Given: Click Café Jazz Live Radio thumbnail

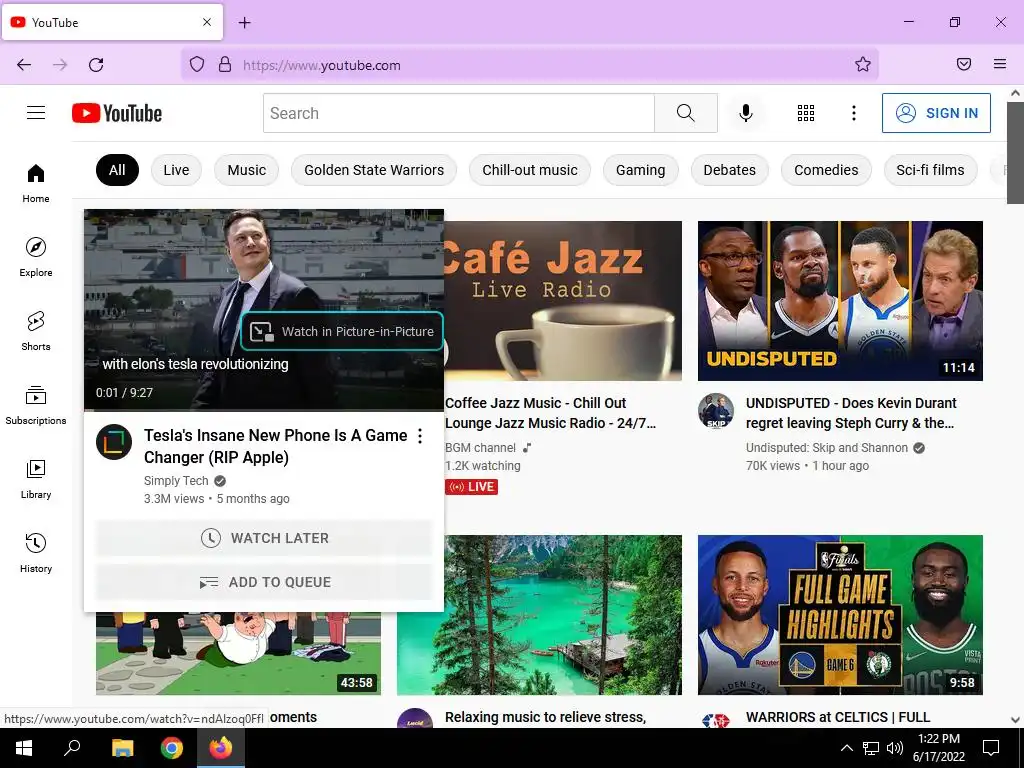Looking at the screenshot, I should tap(563, 300).
